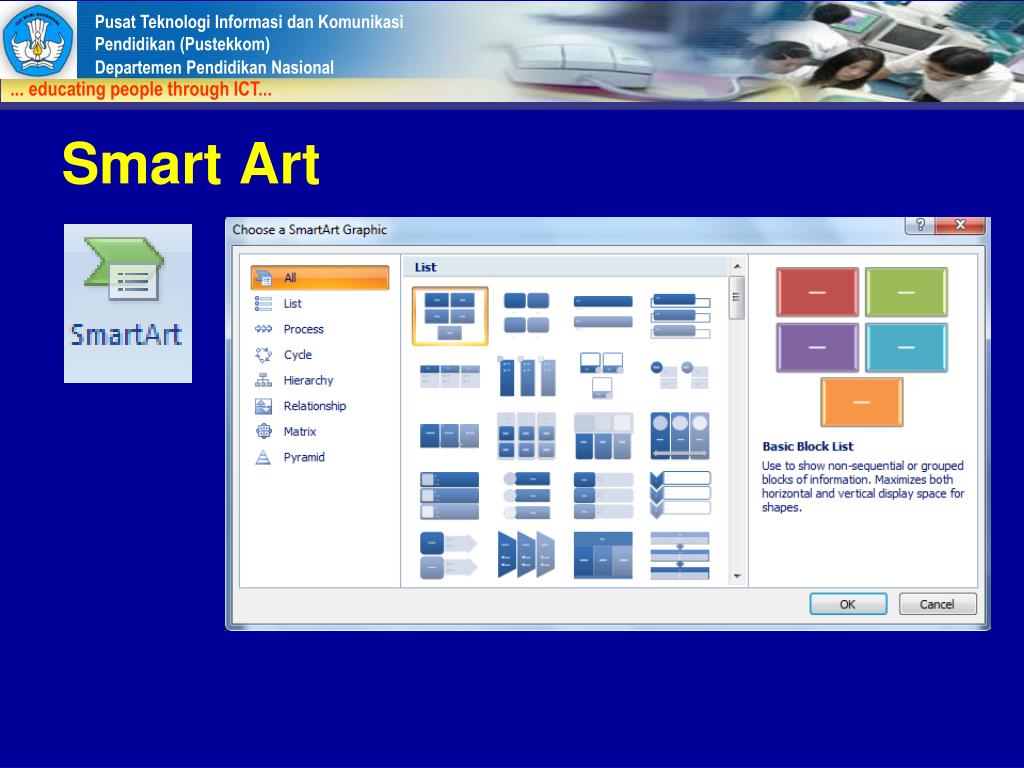Click the Pustekkom logo emblem in the header
Viewport: 1024px width, 768px height.
pyautogui.click(x=38, y=40)
